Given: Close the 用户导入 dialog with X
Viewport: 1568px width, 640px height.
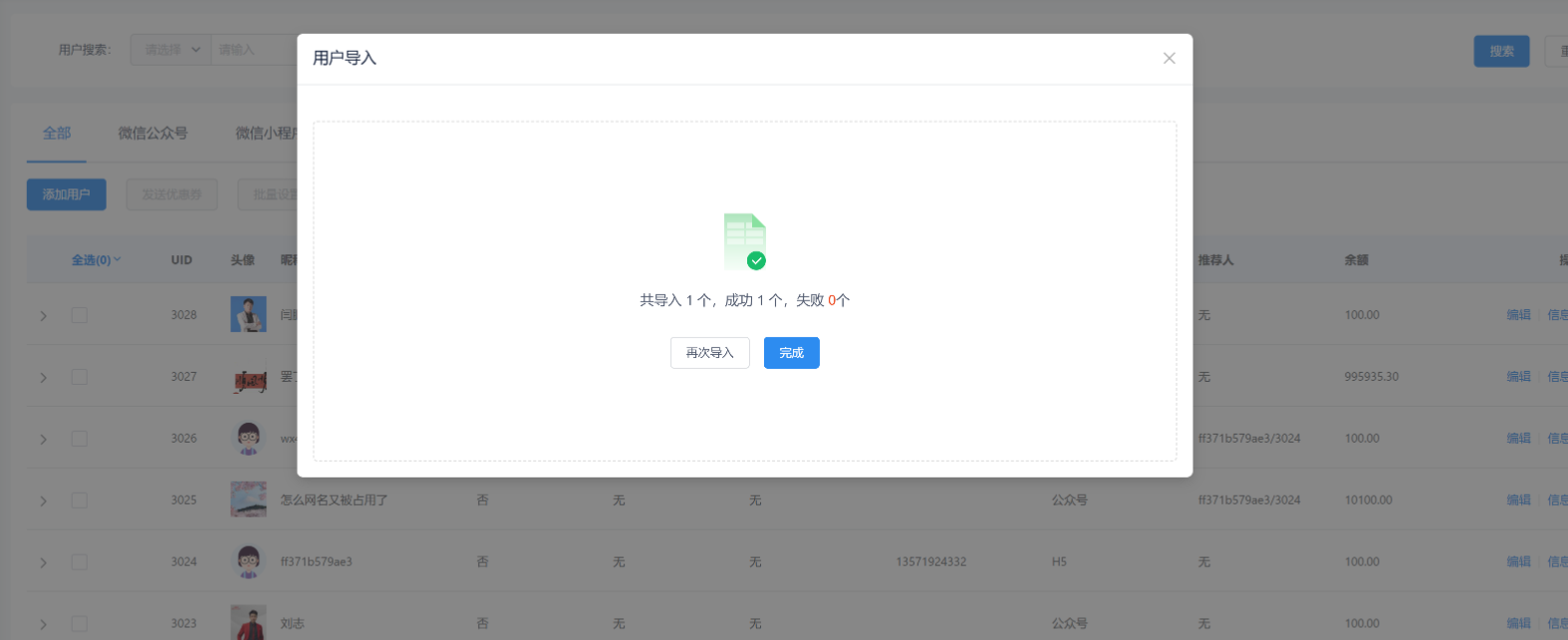Looking at the screenshot, I should [x=1169, y=58].
